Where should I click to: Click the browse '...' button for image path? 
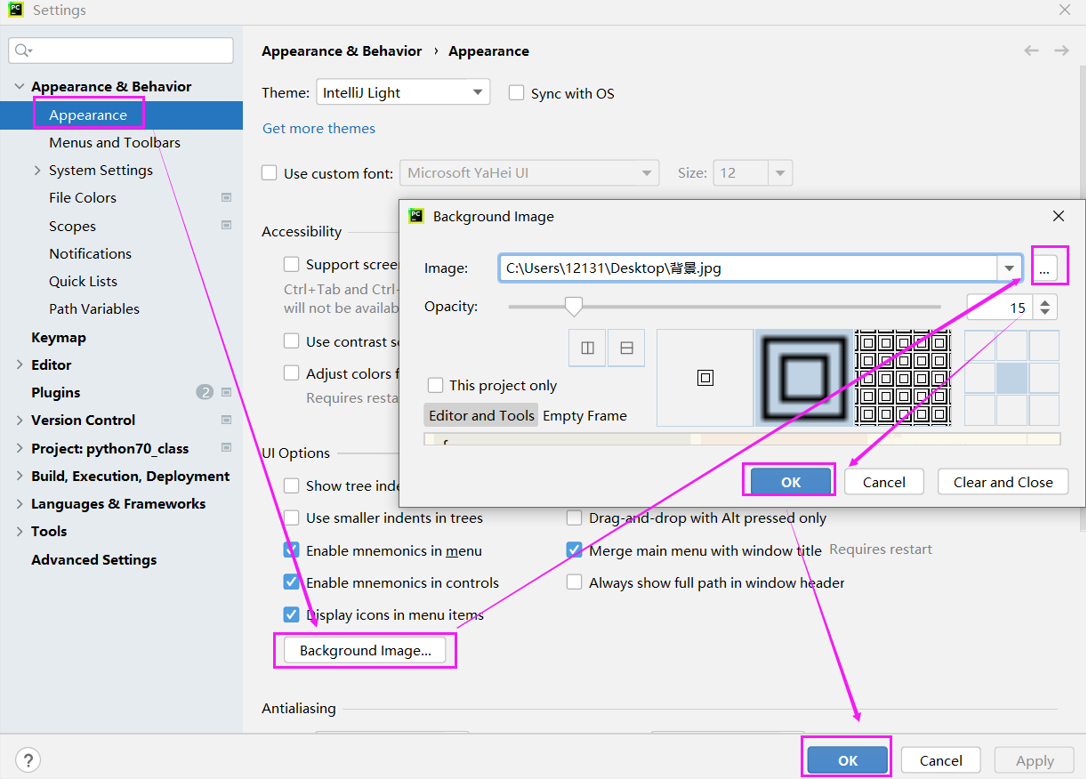[1044, 268]
